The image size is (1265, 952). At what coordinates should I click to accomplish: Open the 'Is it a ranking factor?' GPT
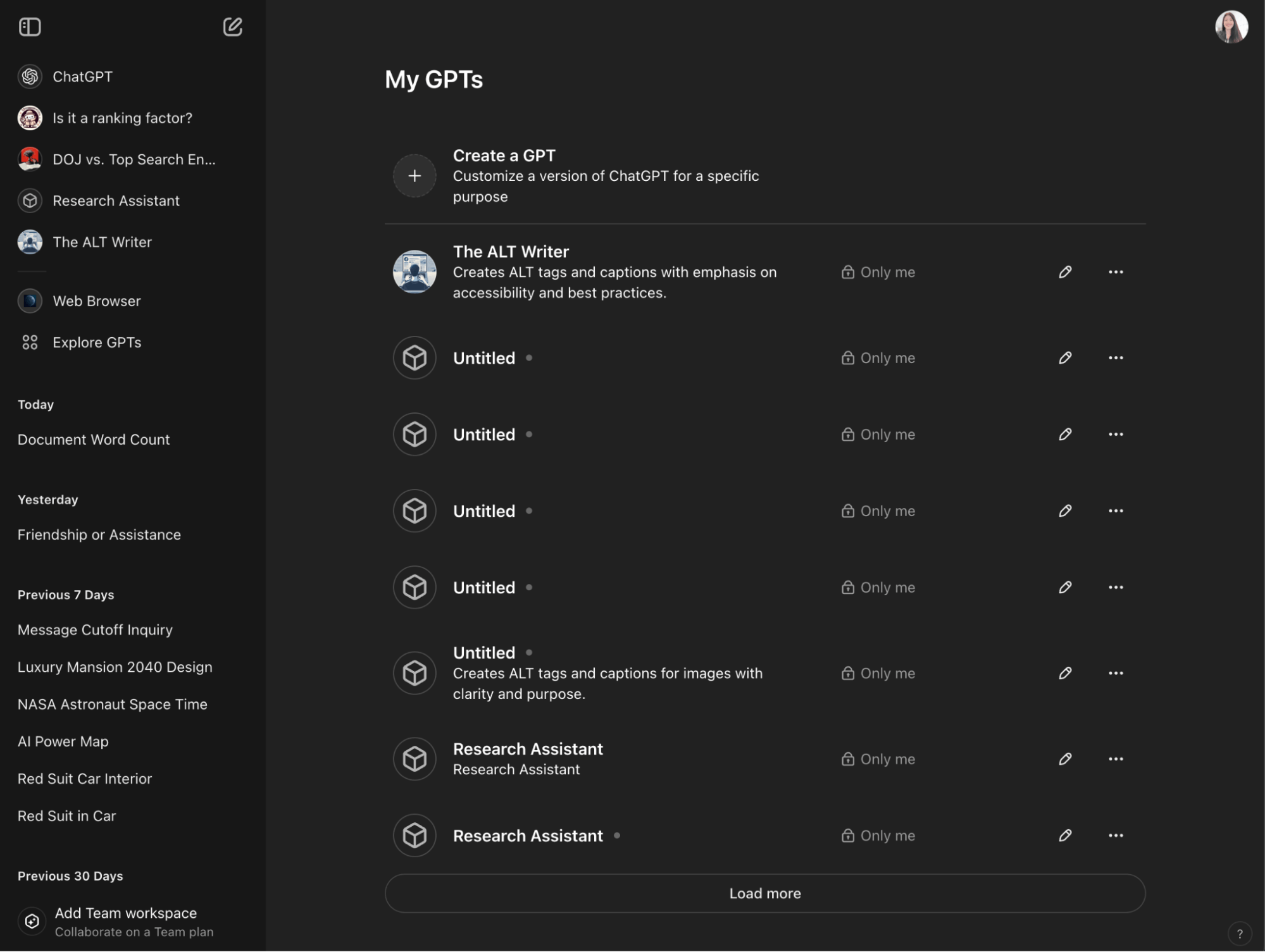[122, 118]
